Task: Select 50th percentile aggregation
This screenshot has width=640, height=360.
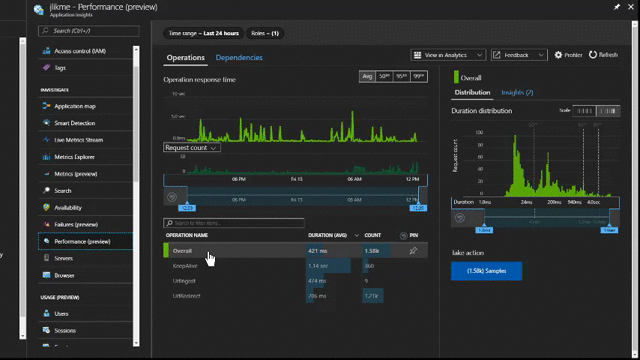Action: pyautogui.click(x=384, y=76)
